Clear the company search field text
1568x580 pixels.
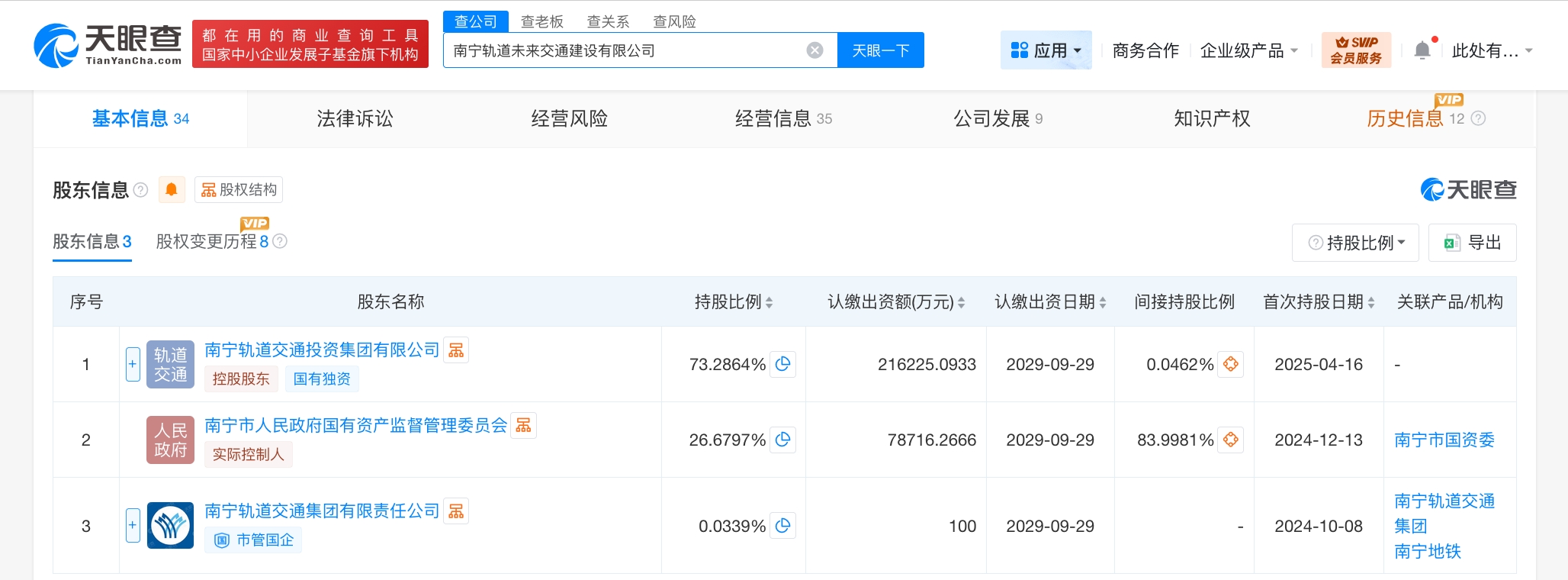pos(815,50)
